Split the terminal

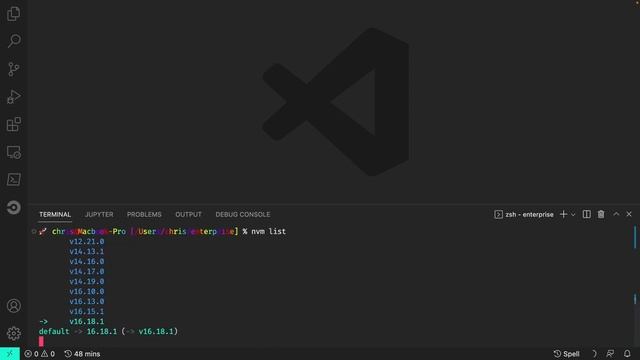point(587,214)
